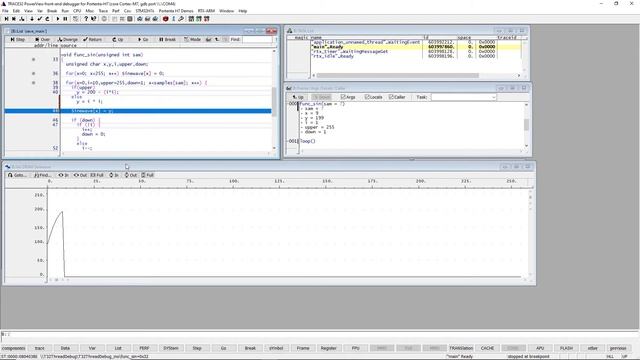The image size is (640, 360).
Task: Open the Trace menu
Action: tap(103, 11)
